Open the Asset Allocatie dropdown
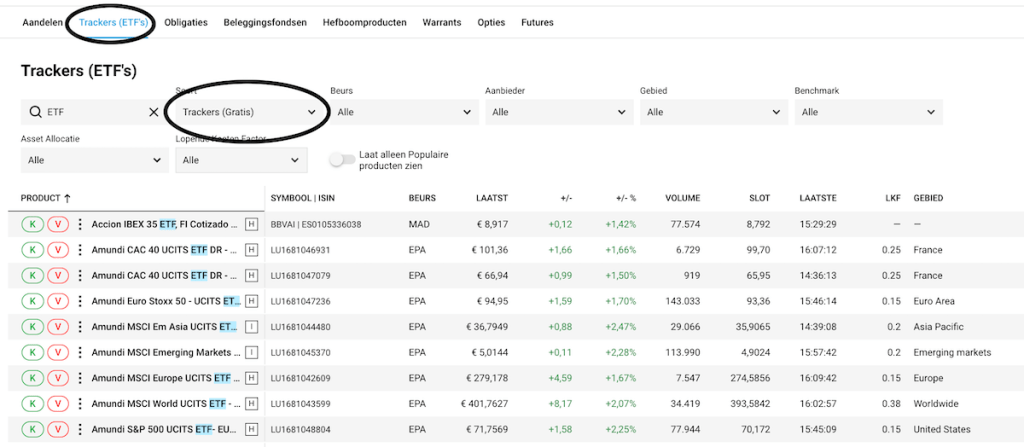The height and width of the screenshot is (447, 1024). click(x=93, y=160)
